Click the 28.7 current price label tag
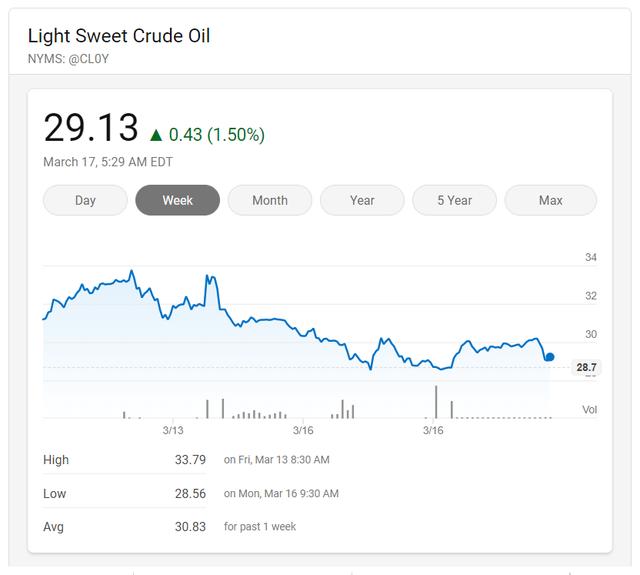Screen dimensions: 640x575 [x=586, y=368]
